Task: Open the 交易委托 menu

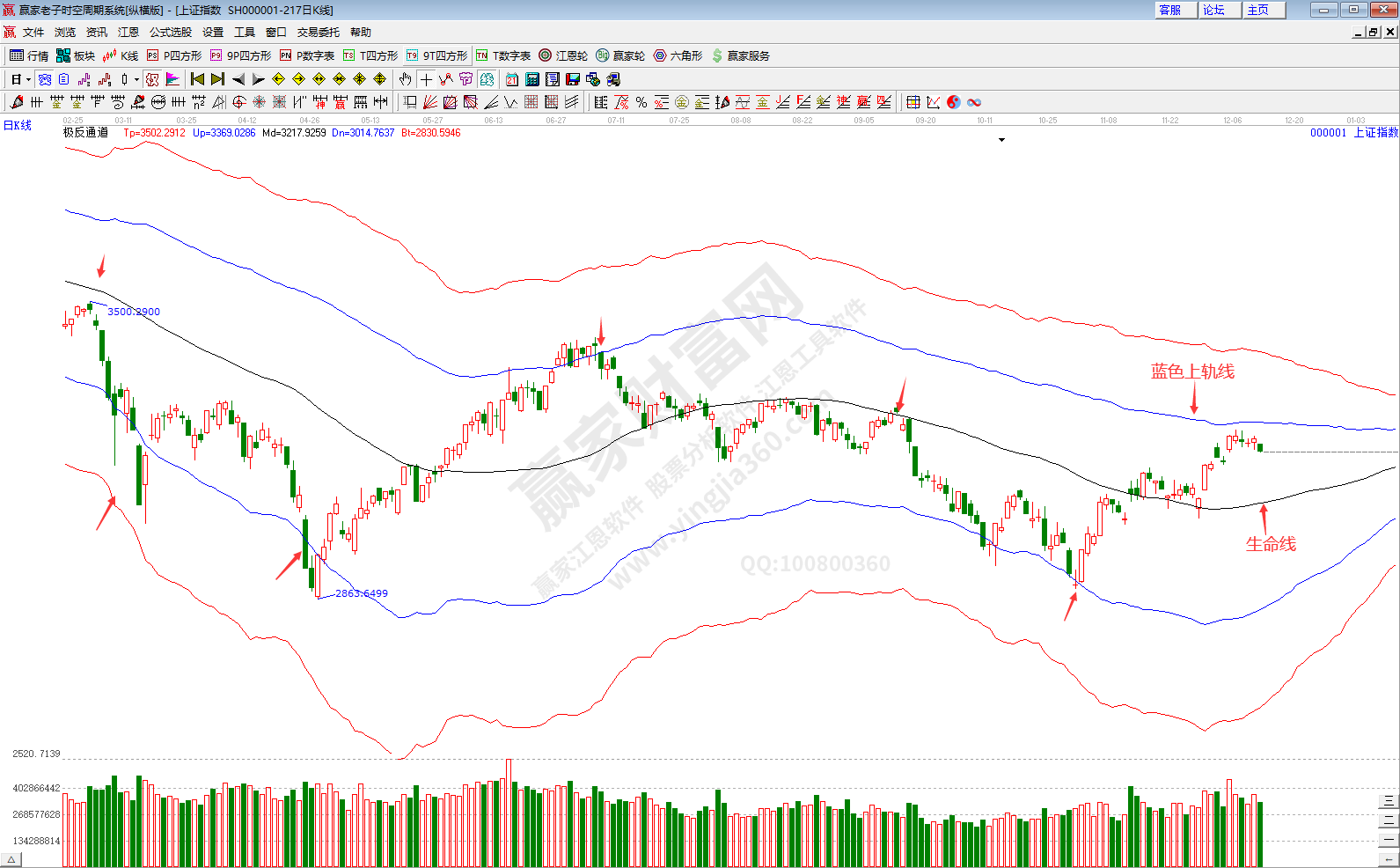Action: (318, 32)
